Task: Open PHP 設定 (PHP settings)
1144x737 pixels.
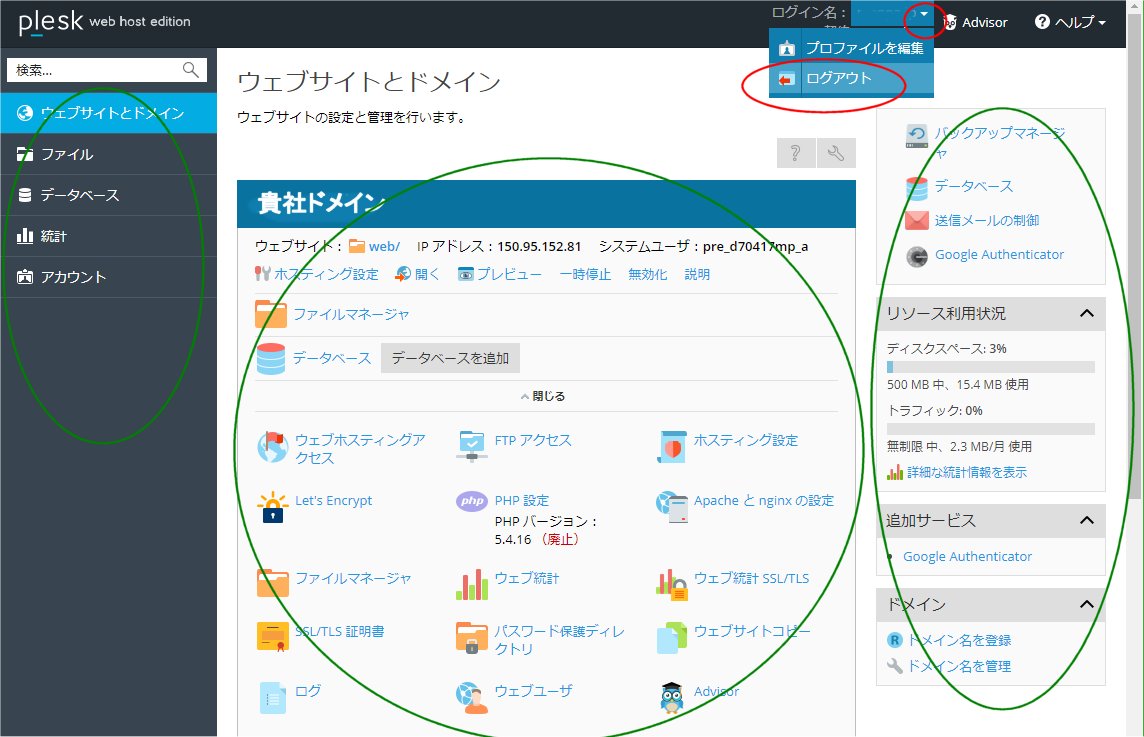Action: [521, 501]
